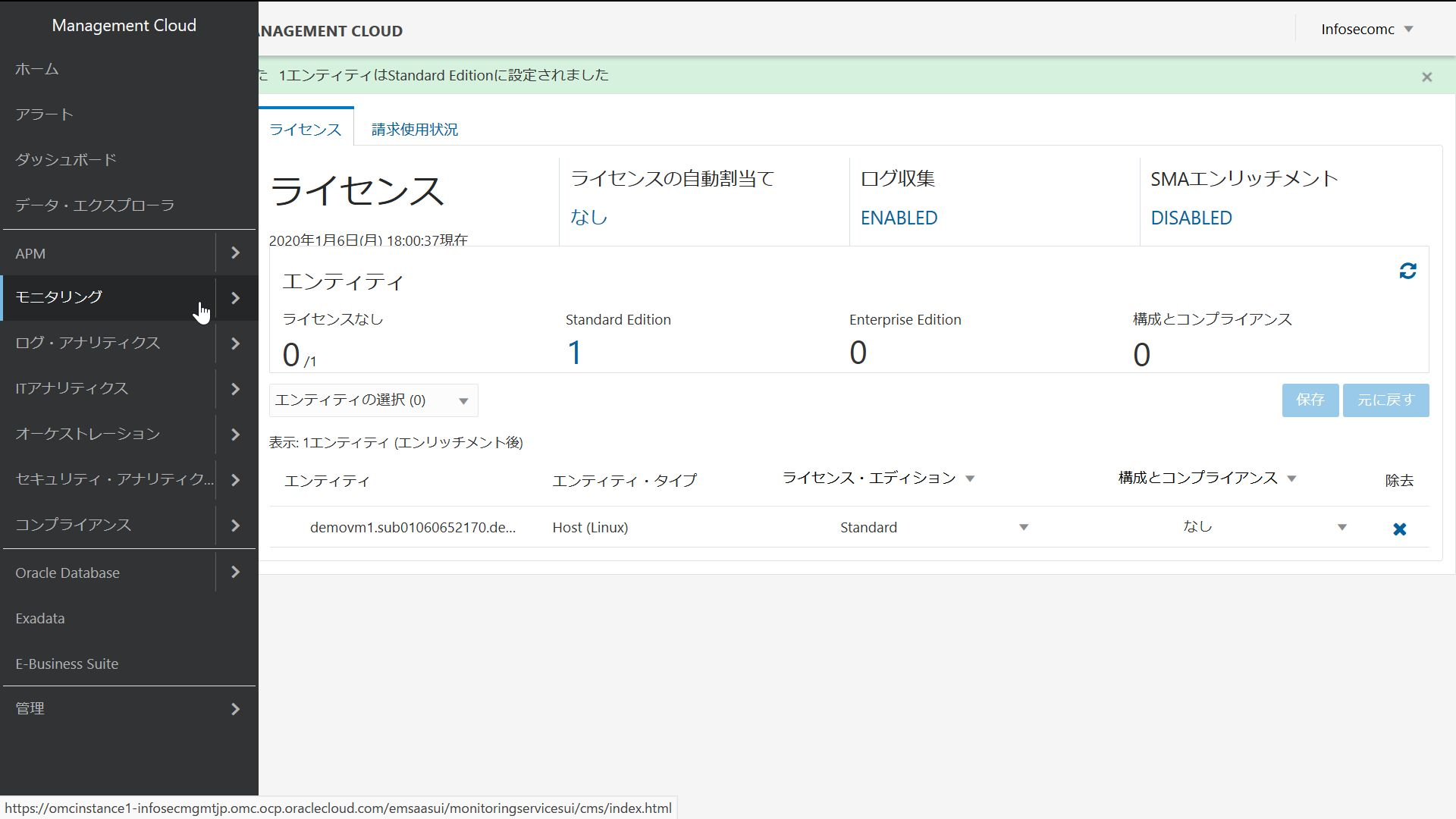Screen dimensions: 1456x819
Task: Click the 除去 column header
Action: (1399, 481)
